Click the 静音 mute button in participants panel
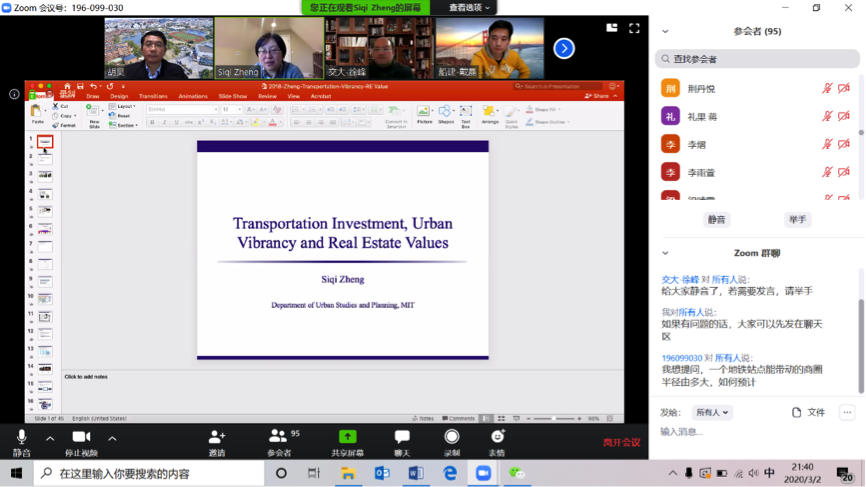This screenshot has height=487, width=866. pyautogui.click(x=717, y=219)
